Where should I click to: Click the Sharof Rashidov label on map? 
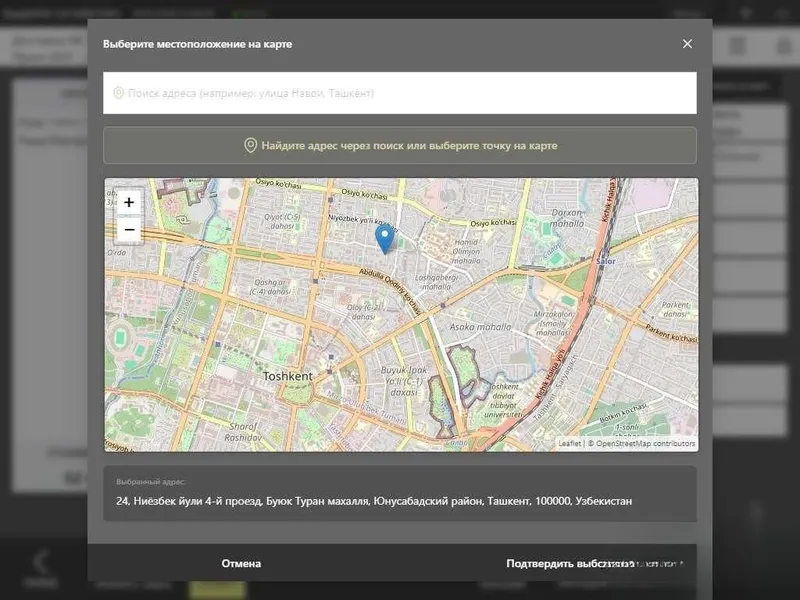(x=243, y=432)
